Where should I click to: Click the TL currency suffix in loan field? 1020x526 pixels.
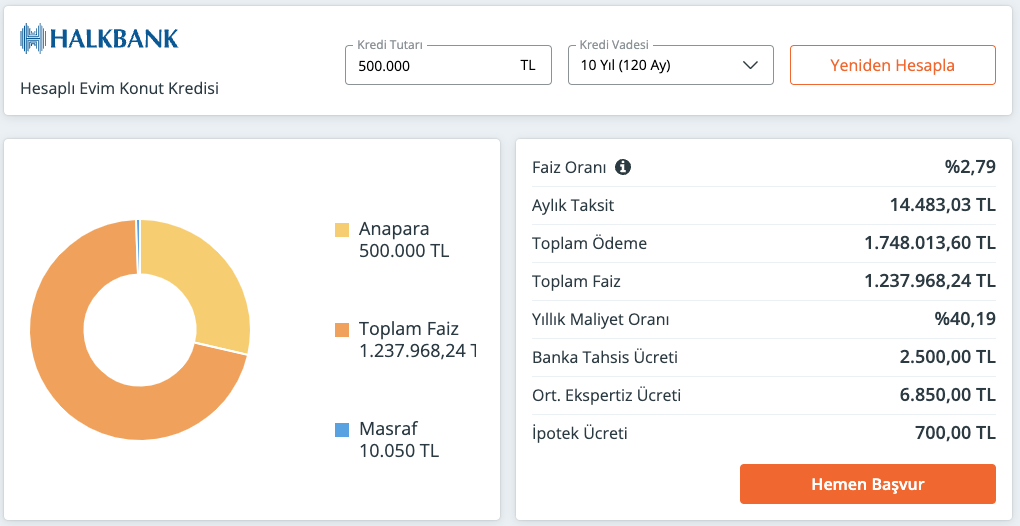528,65
